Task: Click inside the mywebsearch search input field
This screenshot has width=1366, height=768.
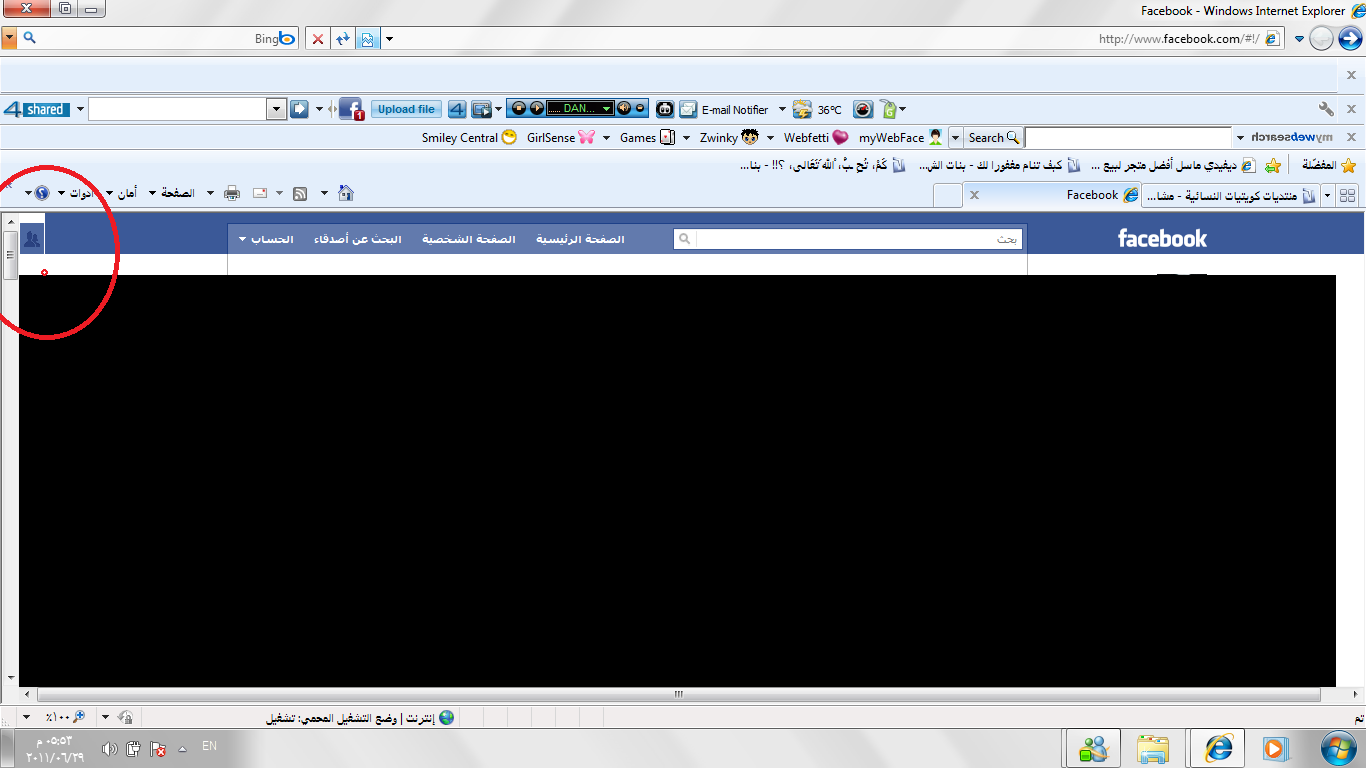Action: (1128, 137)
